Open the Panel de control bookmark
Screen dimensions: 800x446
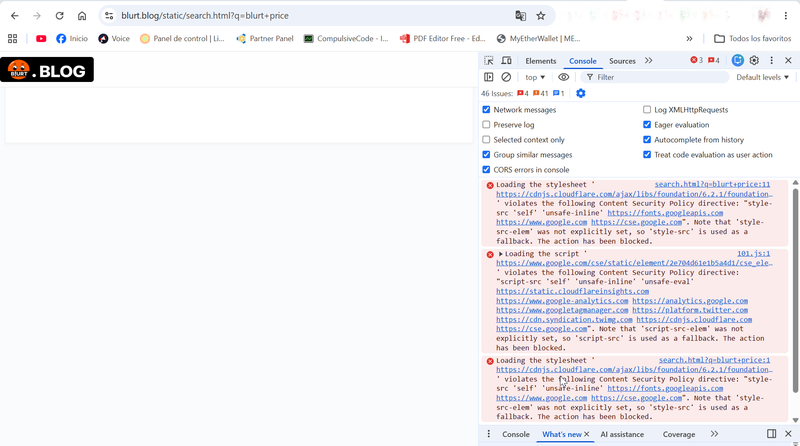coord(182,38)
